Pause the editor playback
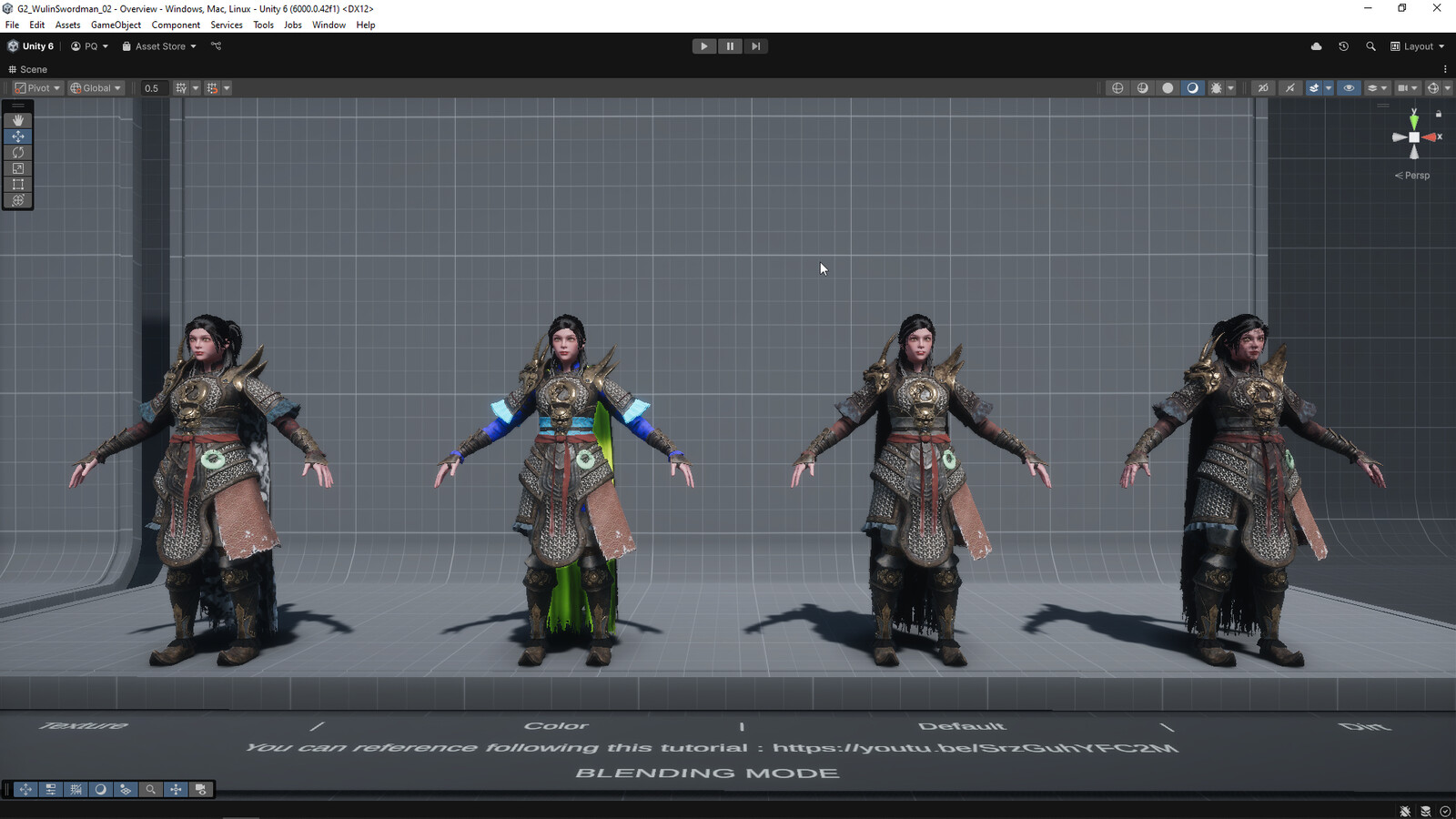 click(730, 46)
